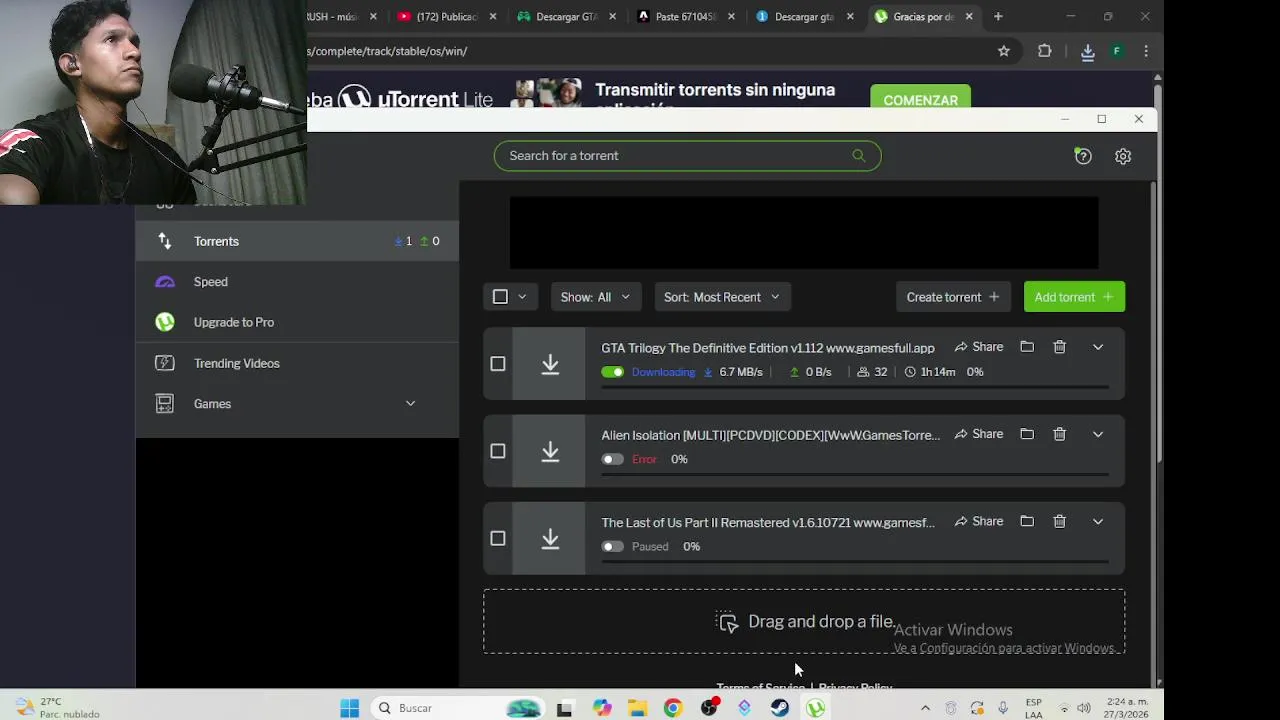Expand The Last of Us torrent details
Viewport: 1280px width, 720px height.
tap(1098, 521)
